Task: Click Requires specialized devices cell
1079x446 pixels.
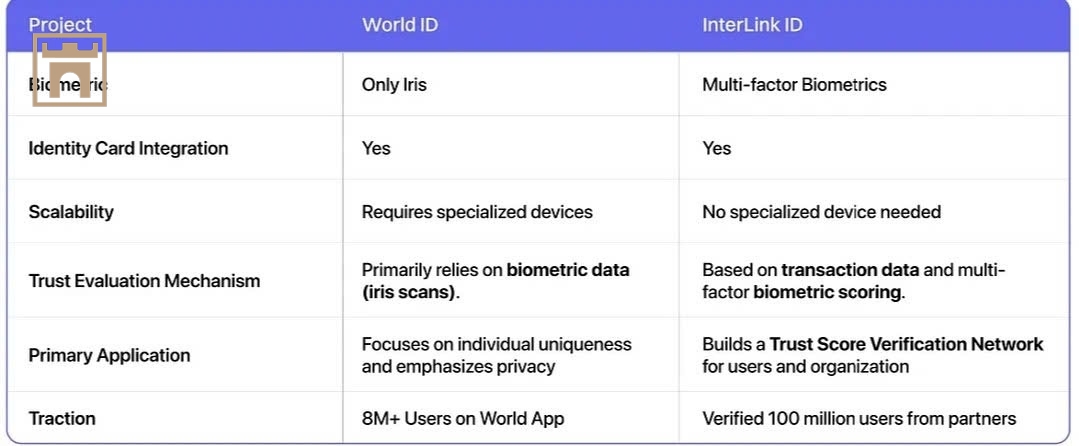Action: point(477,212)
